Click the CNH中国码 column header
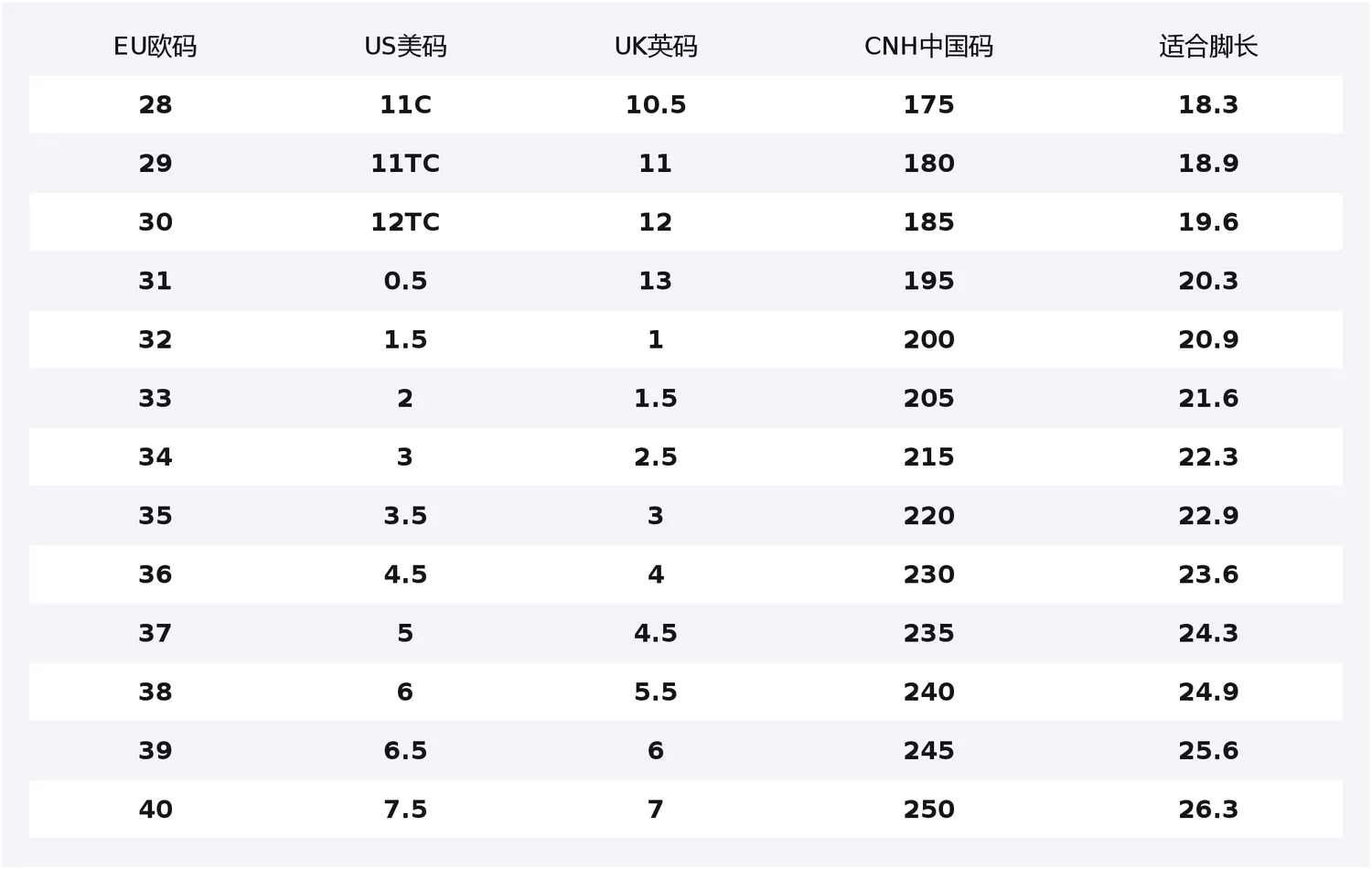 pos(928,46)
